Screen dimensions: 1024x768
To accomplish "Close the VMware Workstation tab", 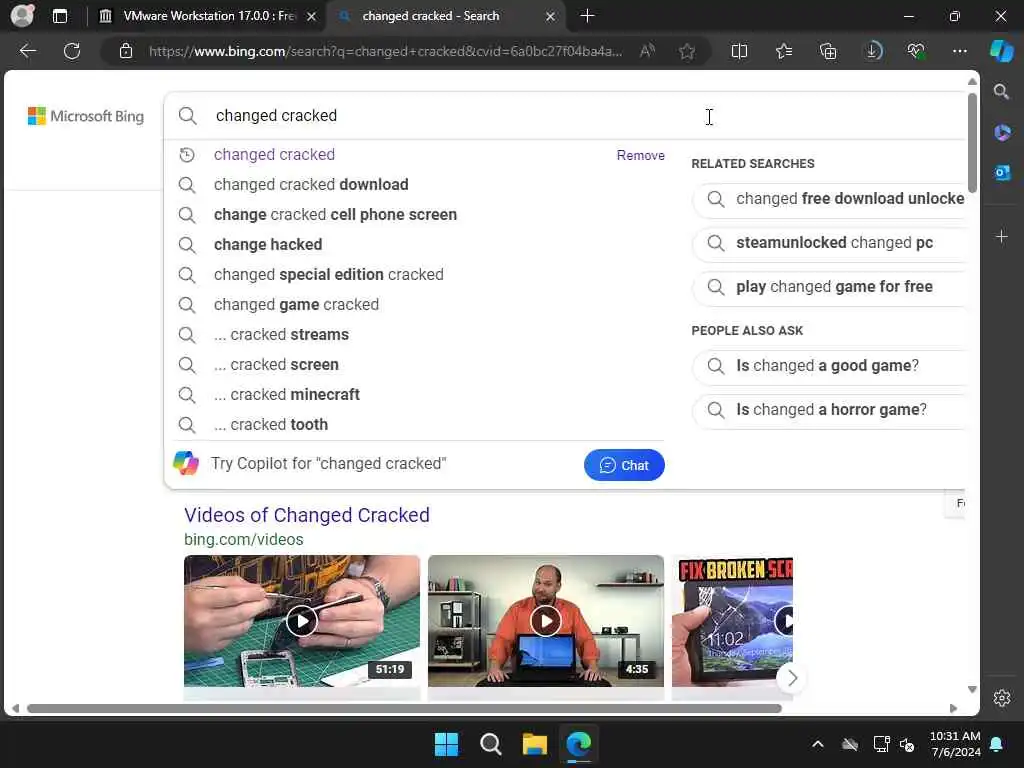I will tap(312, 16).
